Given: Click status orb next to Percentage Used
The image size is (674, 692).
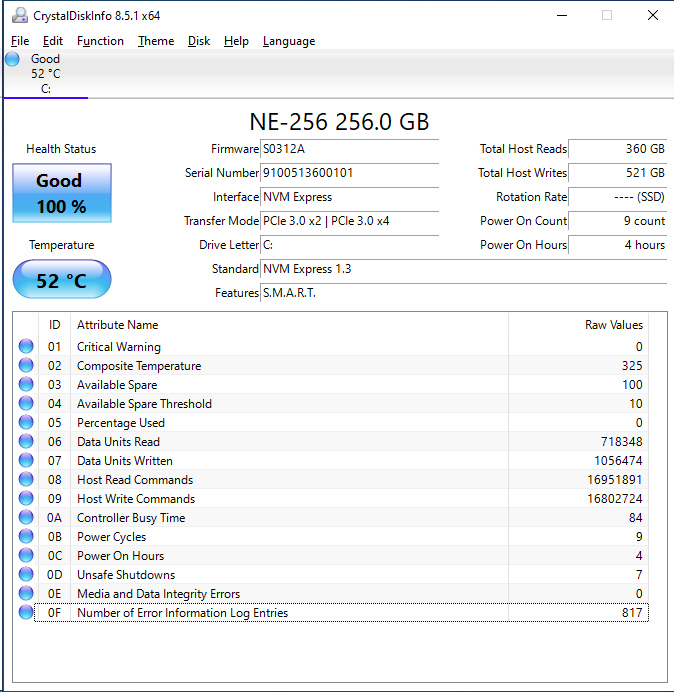Looking at the screenshot, I should [x=26, y=423].
